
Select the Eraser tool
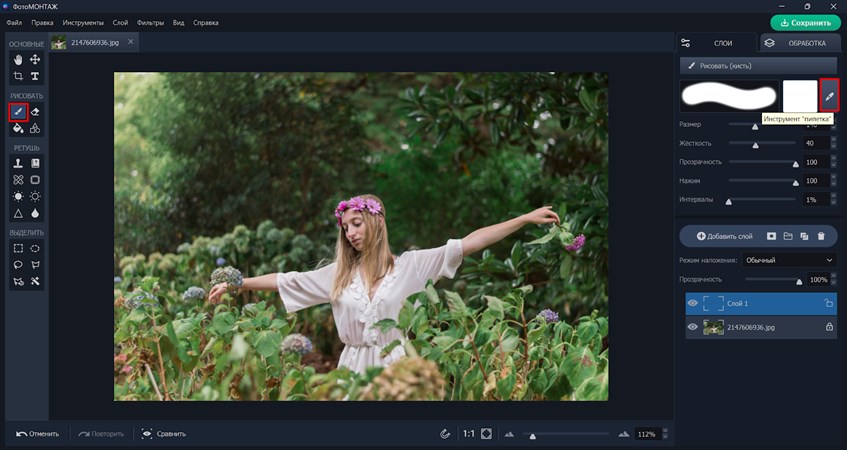pos(35,112)
